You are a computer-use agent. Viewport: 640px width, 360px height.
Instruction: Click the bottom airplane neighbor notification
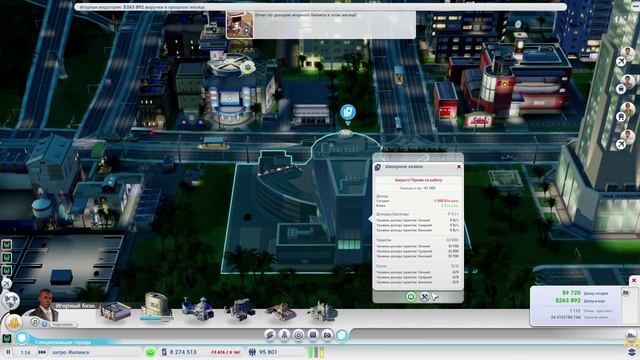626,140
